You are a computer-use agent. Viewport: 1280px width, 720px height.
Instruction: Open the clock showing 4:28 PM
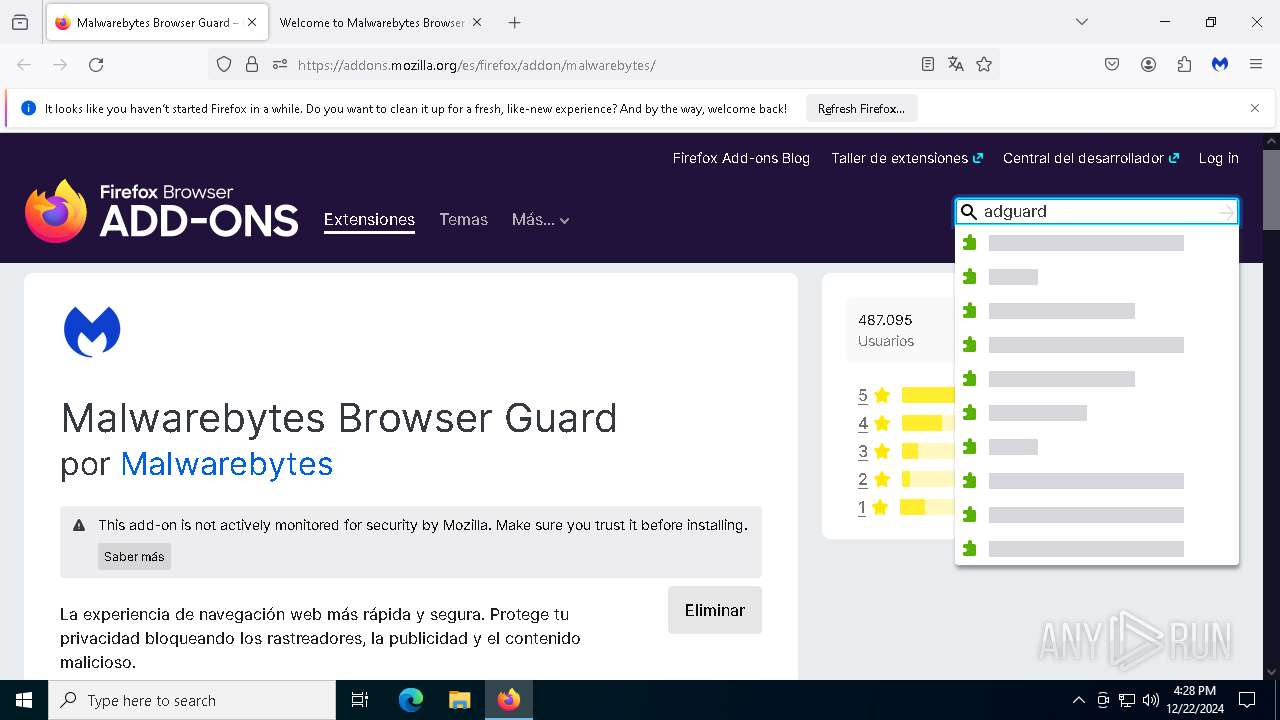(x=1194, y=700)
